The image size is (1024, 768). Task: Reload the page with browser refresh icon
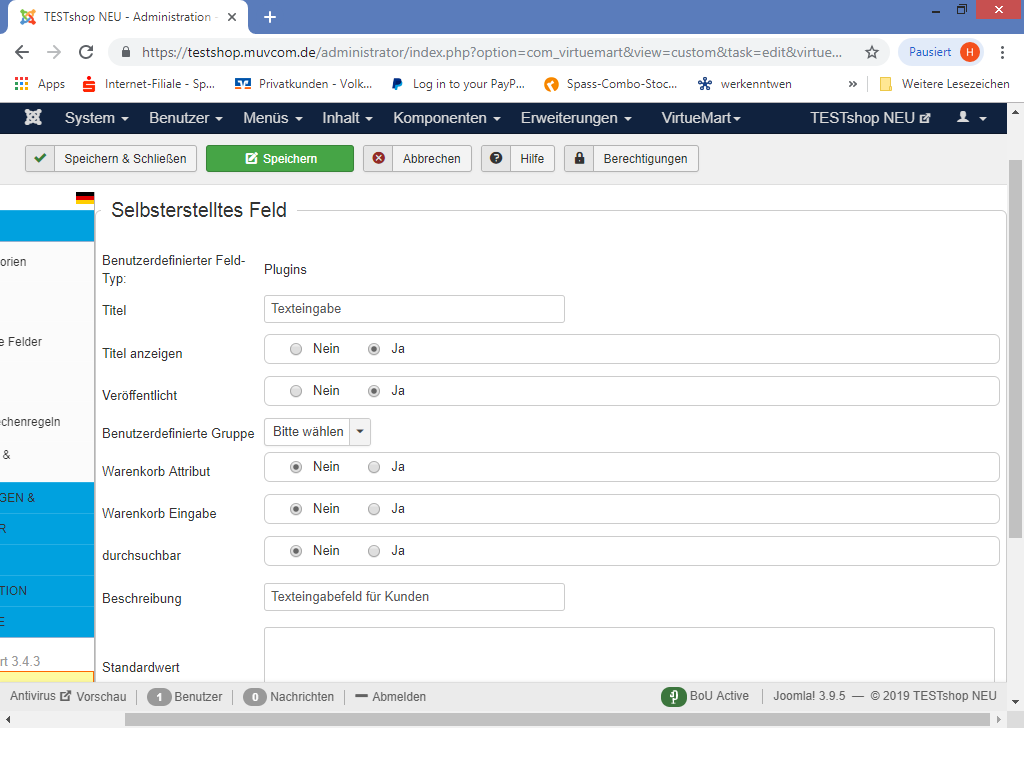[86, 52]
